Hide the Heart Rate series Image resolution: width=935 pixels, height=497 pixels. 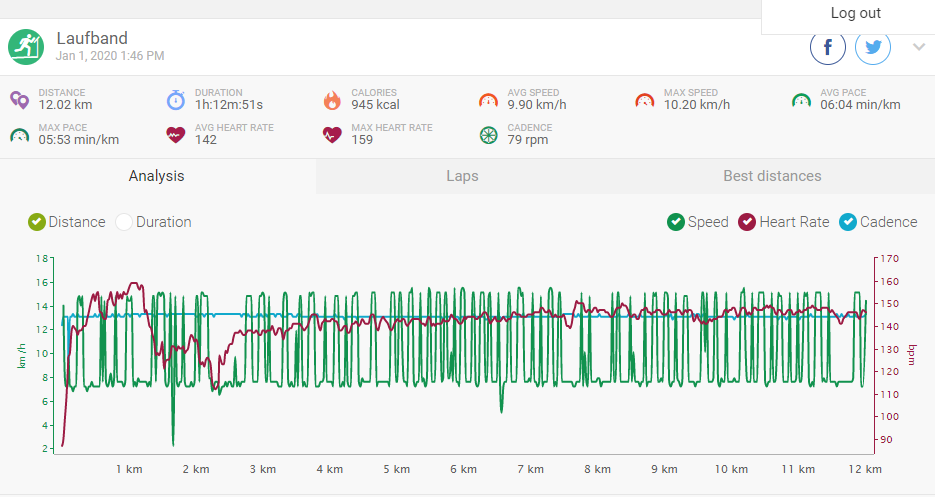pos(747,222)
